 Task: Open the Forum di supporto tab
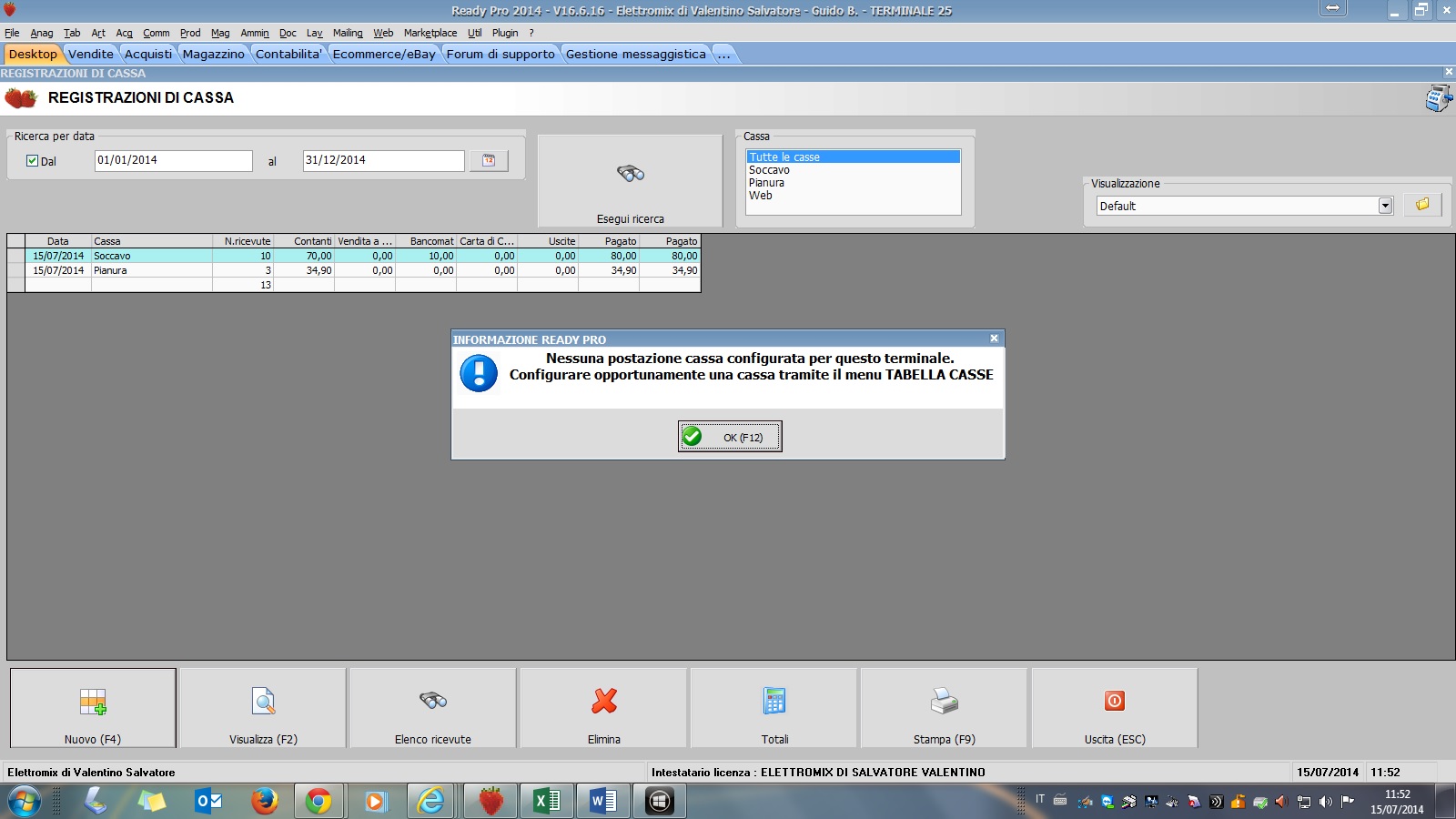[x=500, y=54]
